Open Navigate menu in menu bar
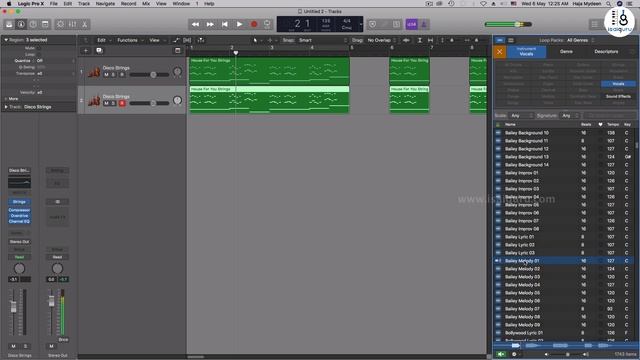This screenshot has height=360, width=640. [x=105, y=4]
